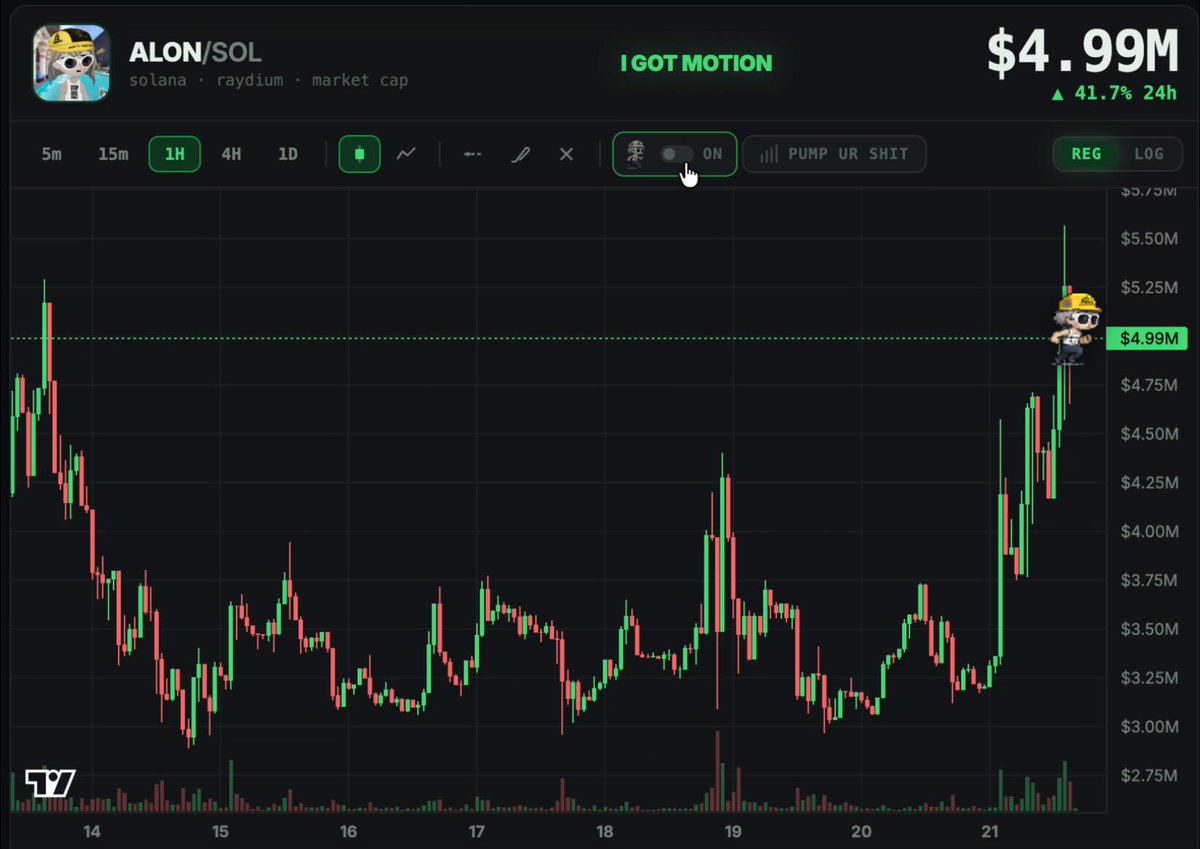Click the $5.50M price axis label
Image resolution: width=1200 pixels, height=849 pixels.
point(1148,239)
